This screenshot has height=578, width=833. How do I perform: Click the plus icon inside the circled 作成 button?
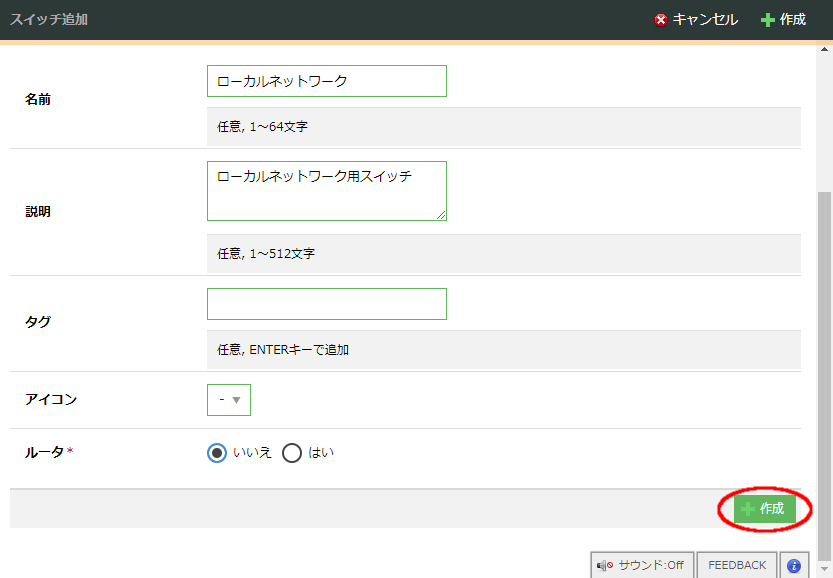(x=747, y=509)
